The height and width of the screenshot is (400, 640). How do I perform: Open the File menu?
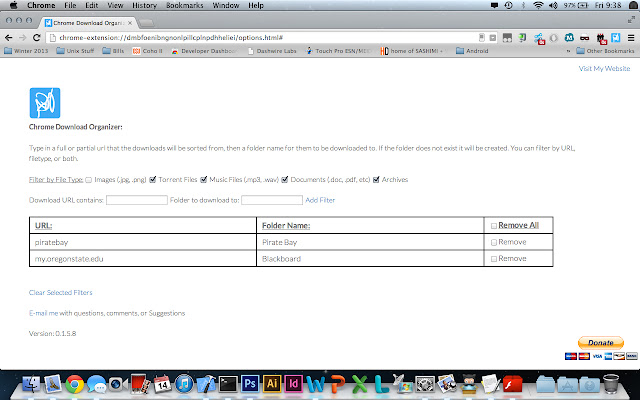pos(70,5)
